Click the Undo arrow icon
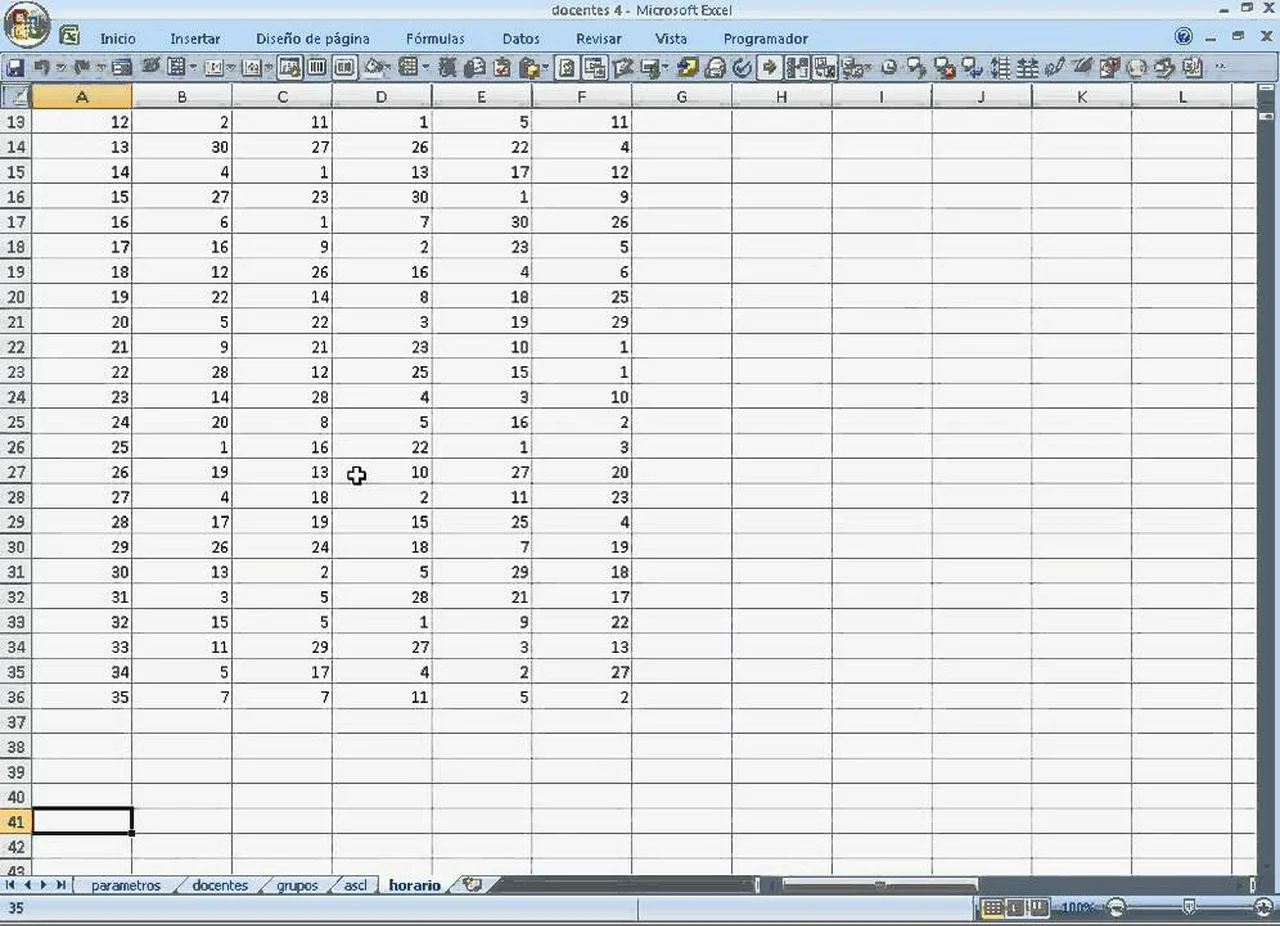This screenshot has height=926, width=1280. point(42,68)
